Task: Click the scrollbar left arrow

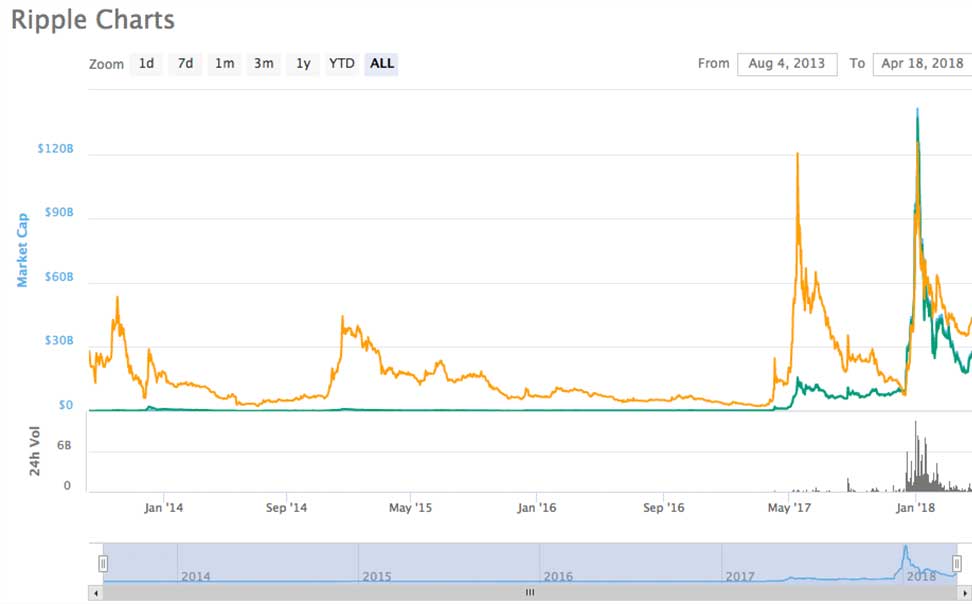Action: (x=95, y=592)
